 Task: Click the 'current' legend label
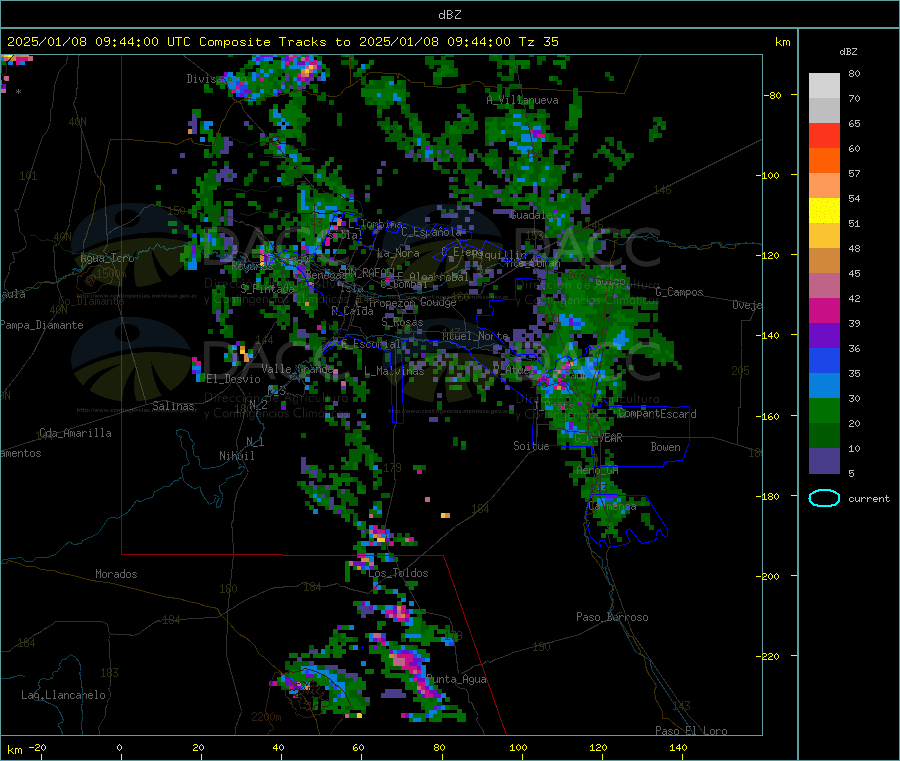pos(869,499)
